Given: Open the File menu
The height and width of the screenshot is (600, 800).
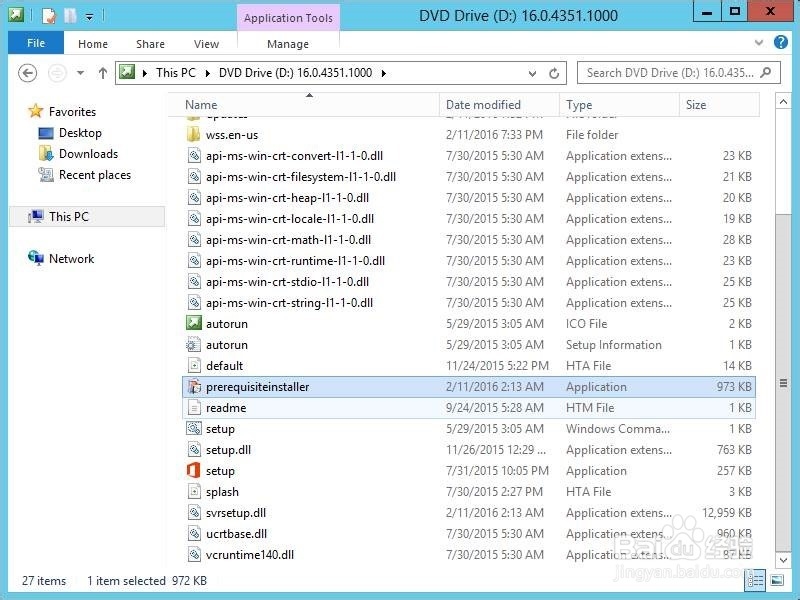Looking at the screenshot, I should [36, 43].
